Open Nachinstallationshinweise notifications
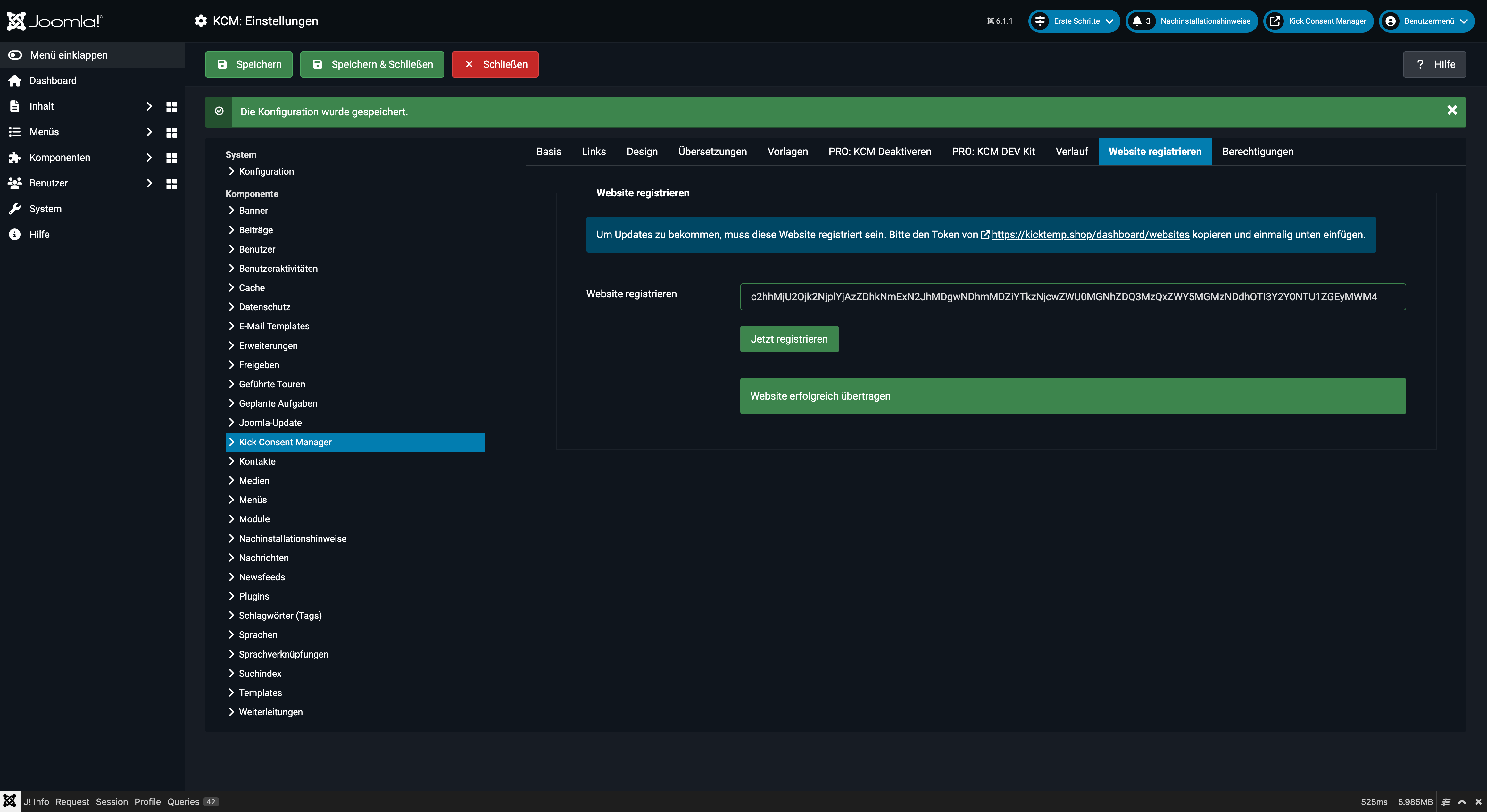The image size is (1487, 812). click(1192, 21)
